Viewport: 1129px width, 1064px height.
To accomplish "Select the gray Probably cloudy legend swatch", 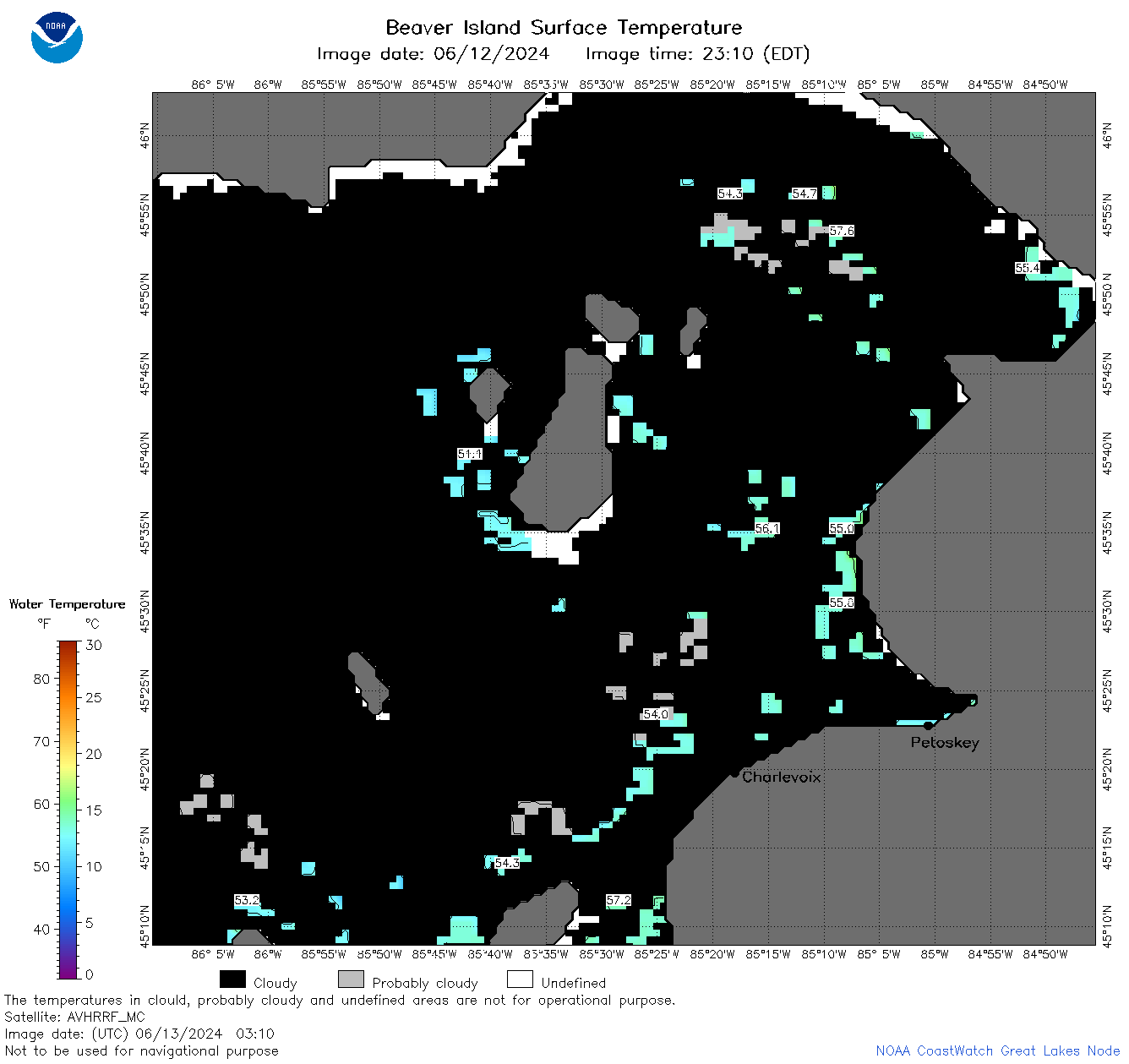I will 351,979.
